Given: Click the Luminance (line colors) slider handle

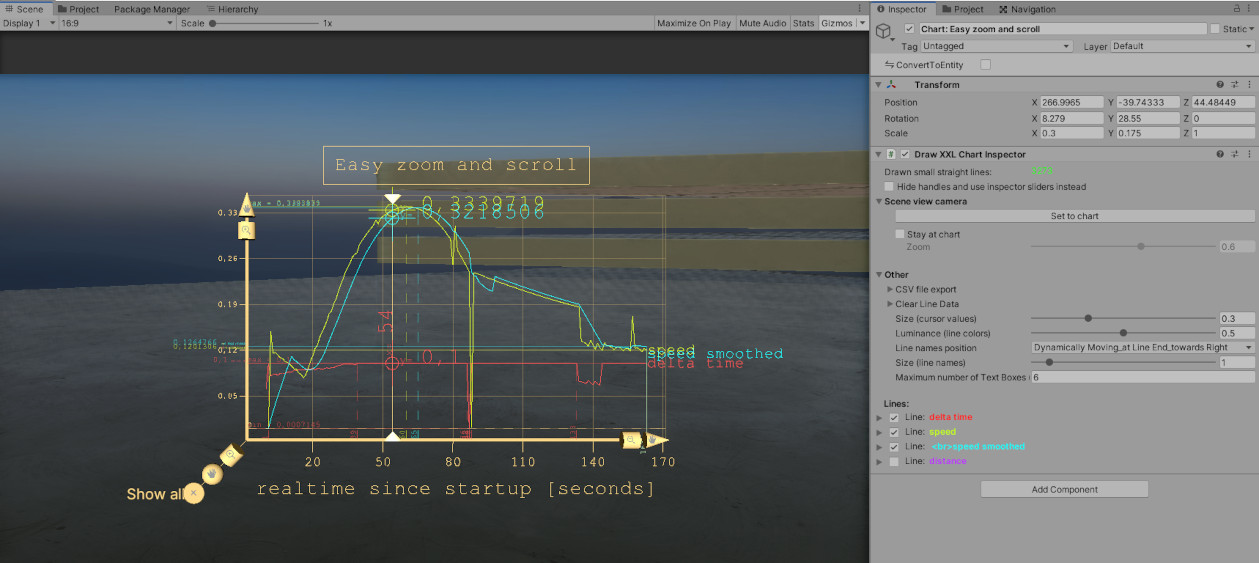Looking at the screenshot, I should pyautogui.click(x=1123, y=333).
